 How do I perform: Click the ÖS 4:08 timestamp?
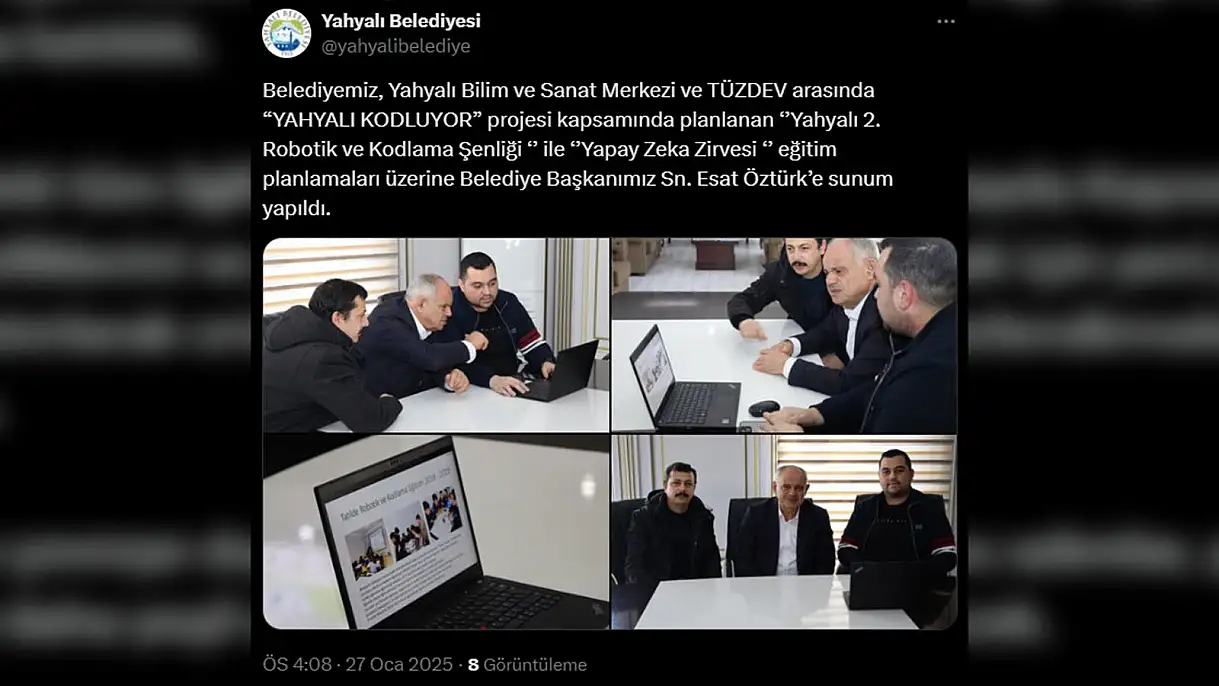[x=298, y=665]
